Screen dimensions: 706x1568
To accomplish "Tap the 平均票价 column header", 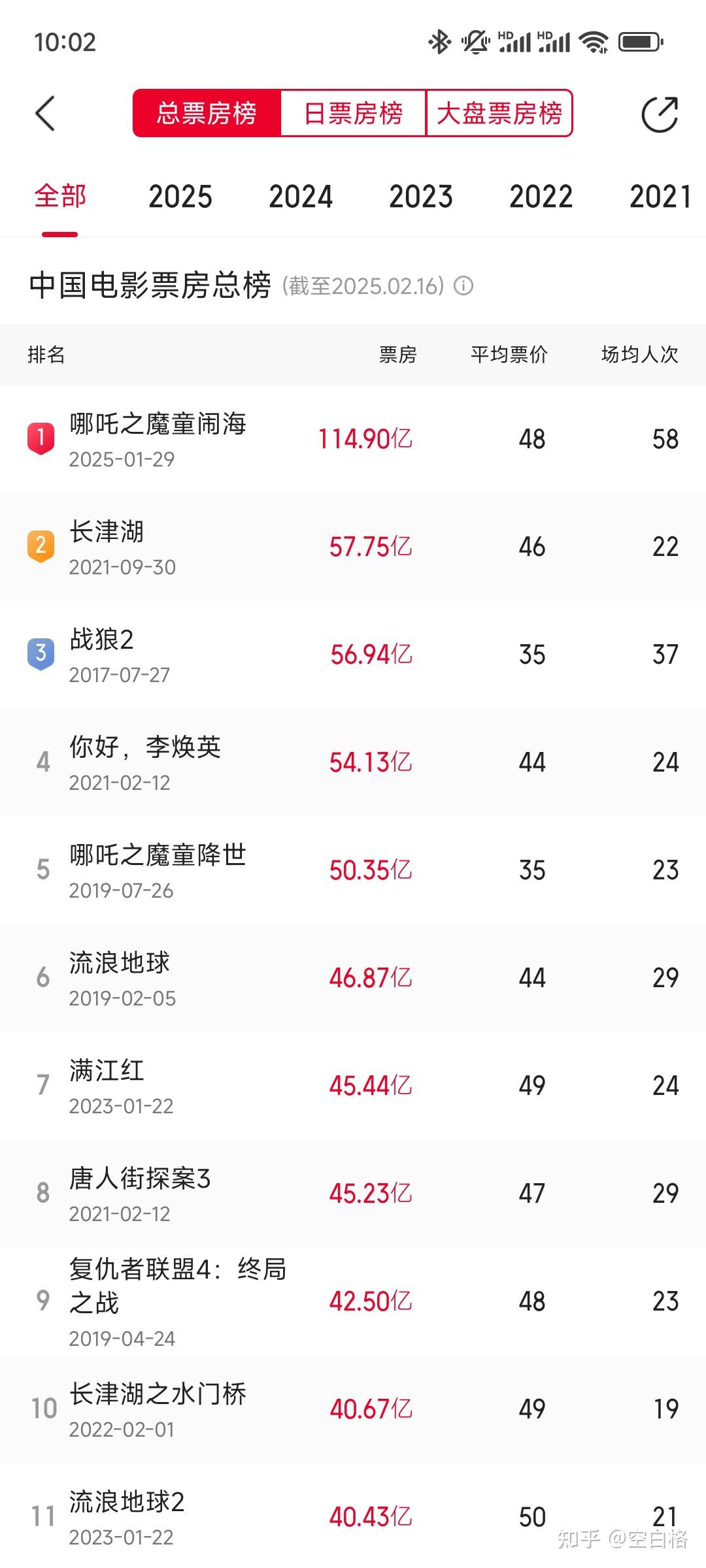I will tap(509, 355).
